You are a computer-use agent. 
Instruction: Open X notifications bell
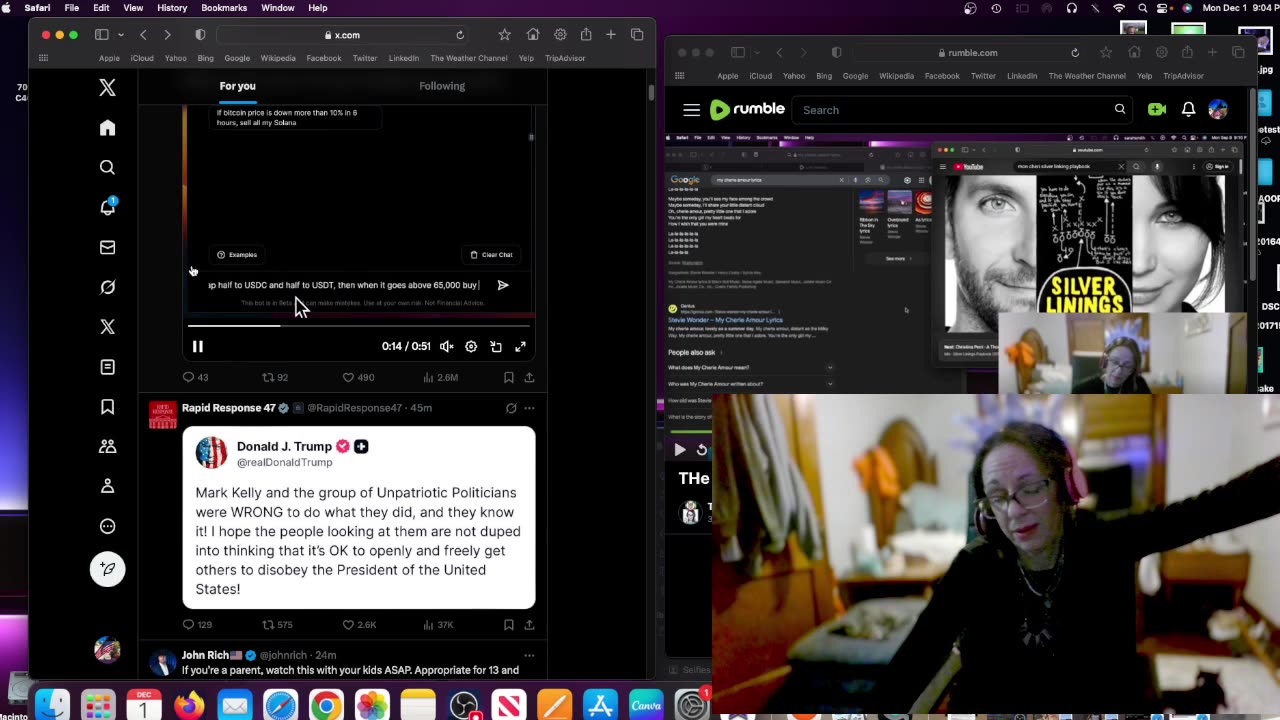point(107,207)
